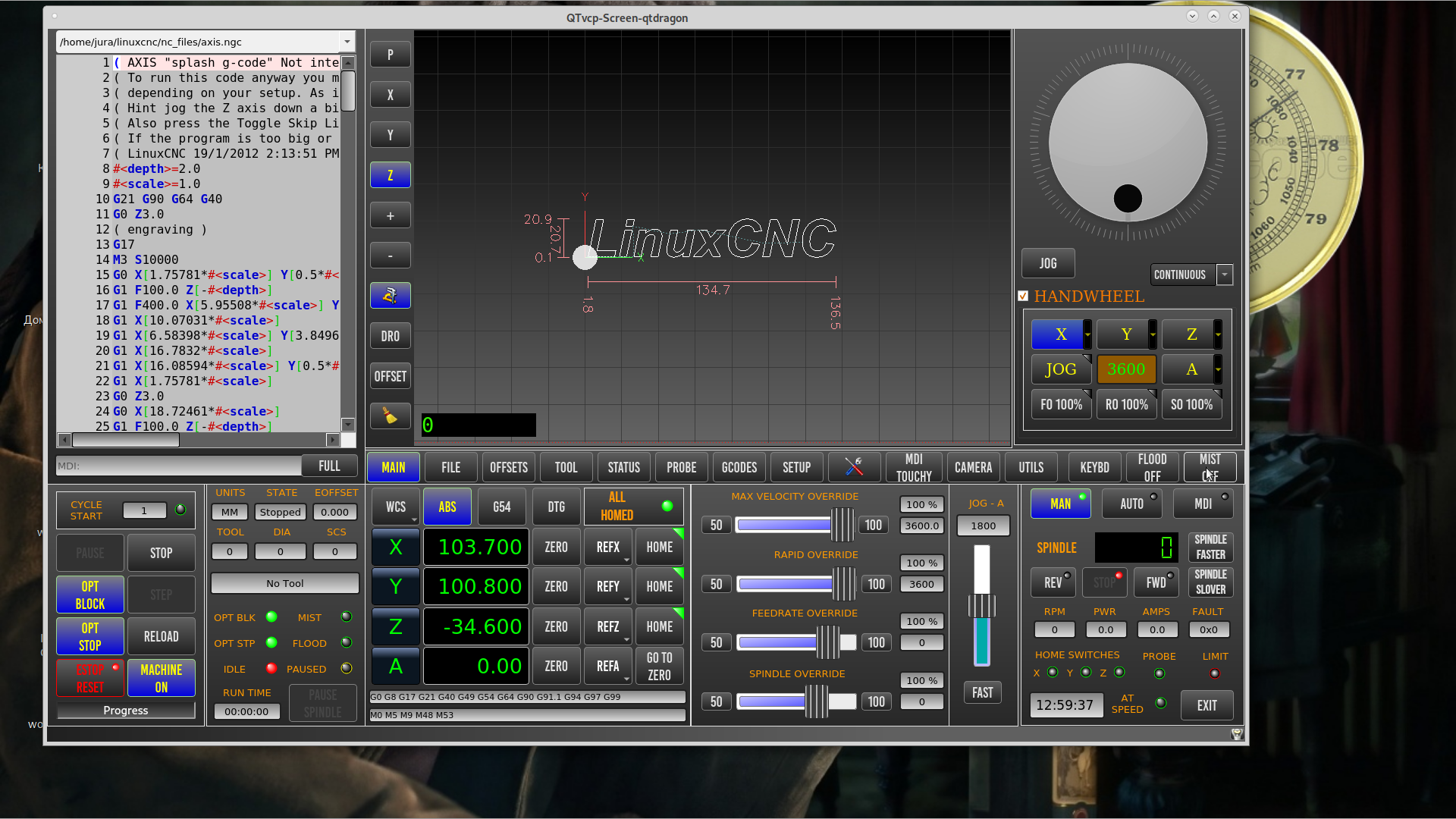Click the jog dial wheel
1456x819 pixels.
(x=1128, y=142)
